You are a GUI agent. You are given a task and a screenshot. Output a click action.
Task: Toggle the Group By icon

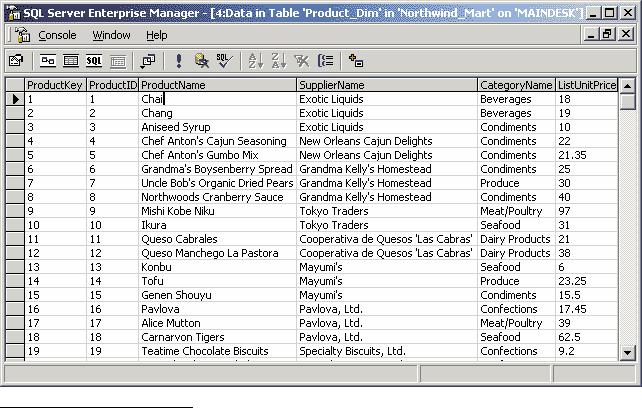coord(326,61)
